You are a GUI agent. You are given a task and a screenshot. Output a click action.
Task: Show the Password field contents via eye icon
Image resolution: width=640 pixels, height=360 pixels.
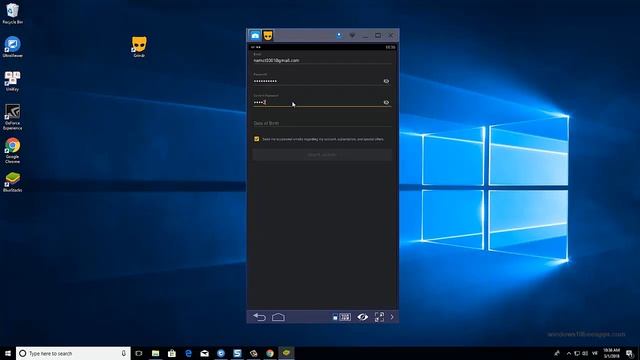click(x=386, y=81)
